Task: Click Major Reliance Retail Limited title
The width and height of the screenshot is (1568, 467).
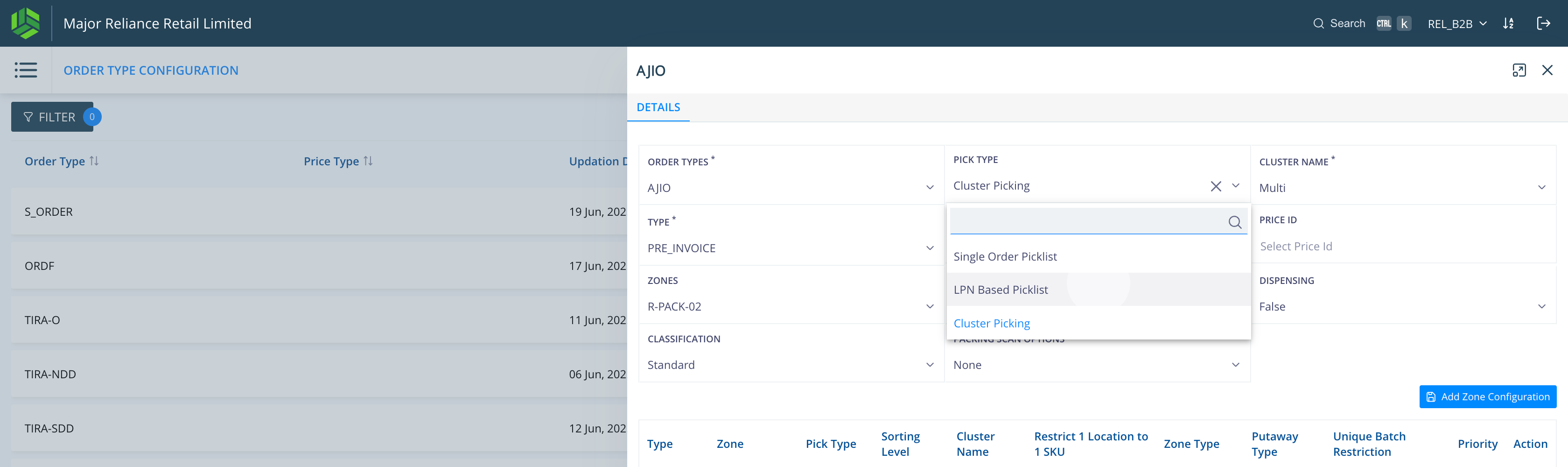Action: [x=157, y=23]
